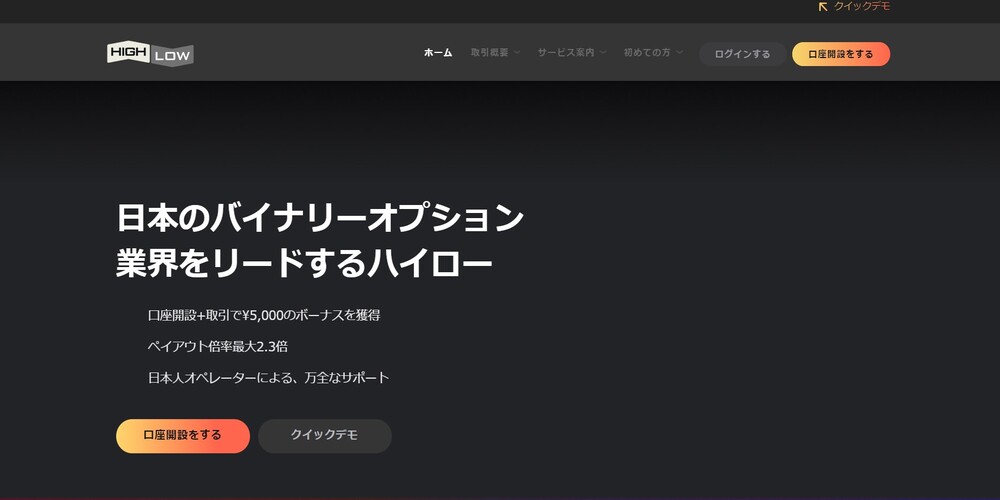Click text 口座開設+取引で¥5,000のボーナスを獲得
This screenshot has height=500, width=1000.
[264, 315]
